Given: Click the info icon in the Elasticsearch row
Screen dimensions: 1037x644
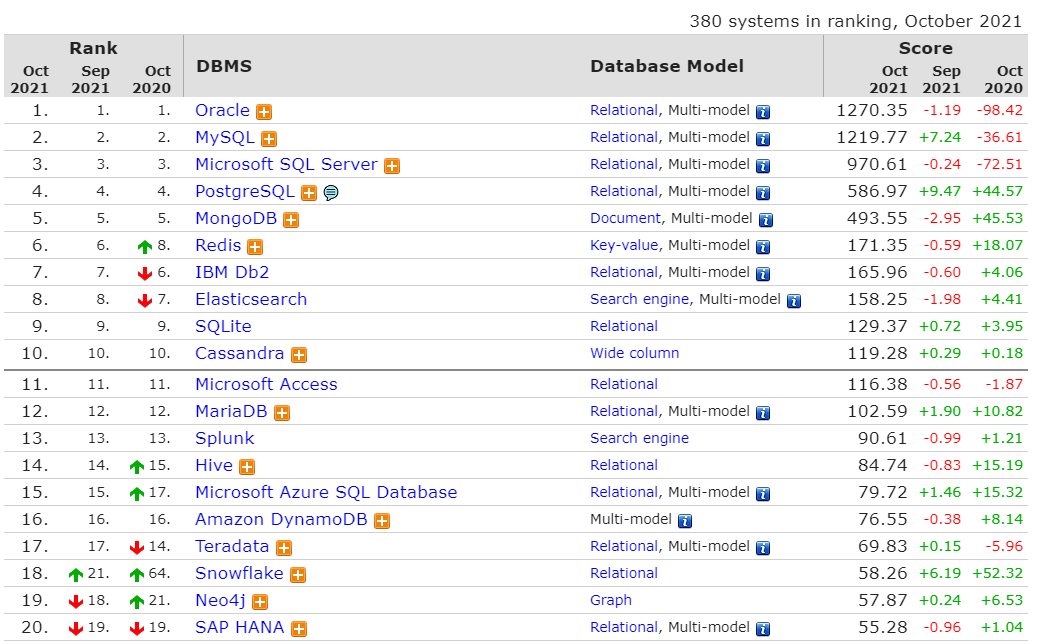Looking at the screenshot, I should tap(794, 302).
